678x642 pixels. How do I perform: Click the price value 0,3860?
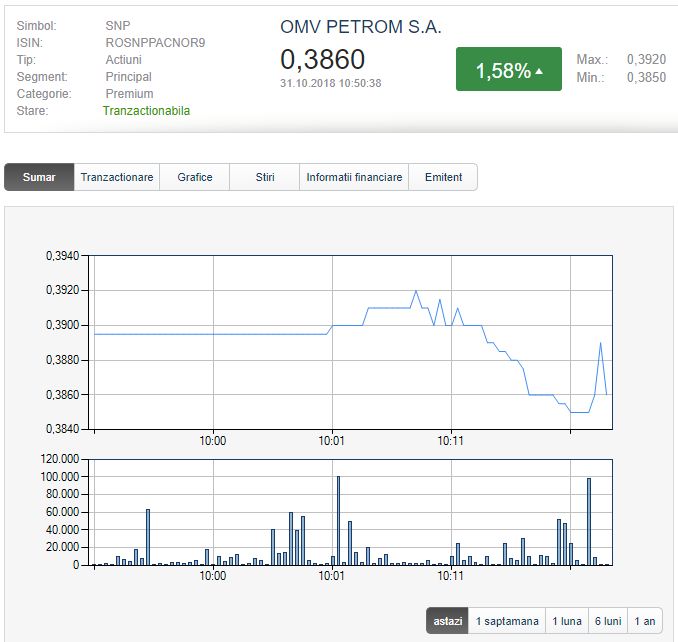tap(323, 59)
